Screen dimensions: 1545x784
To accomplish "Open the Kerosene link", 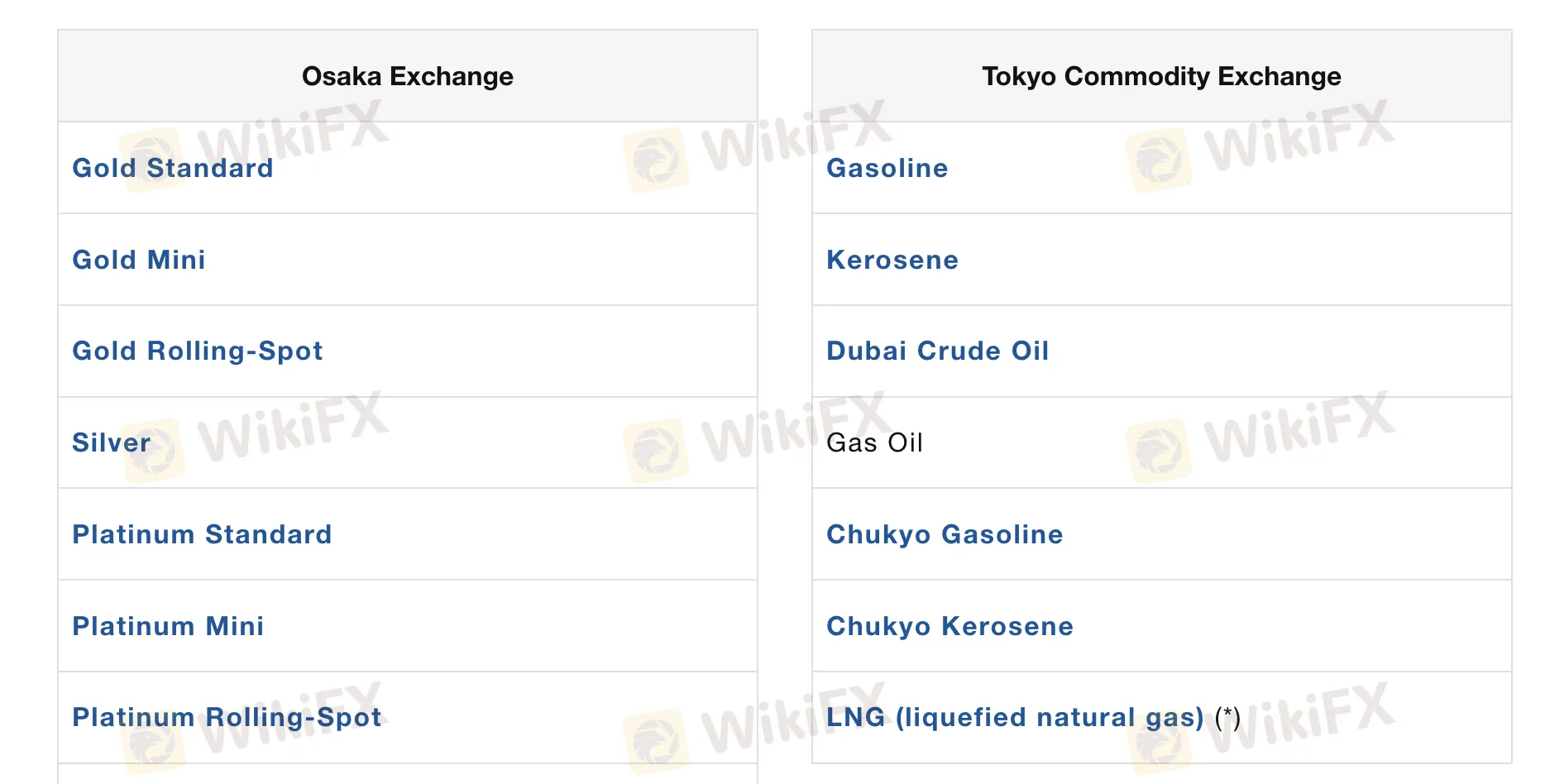I will point(892,260).
